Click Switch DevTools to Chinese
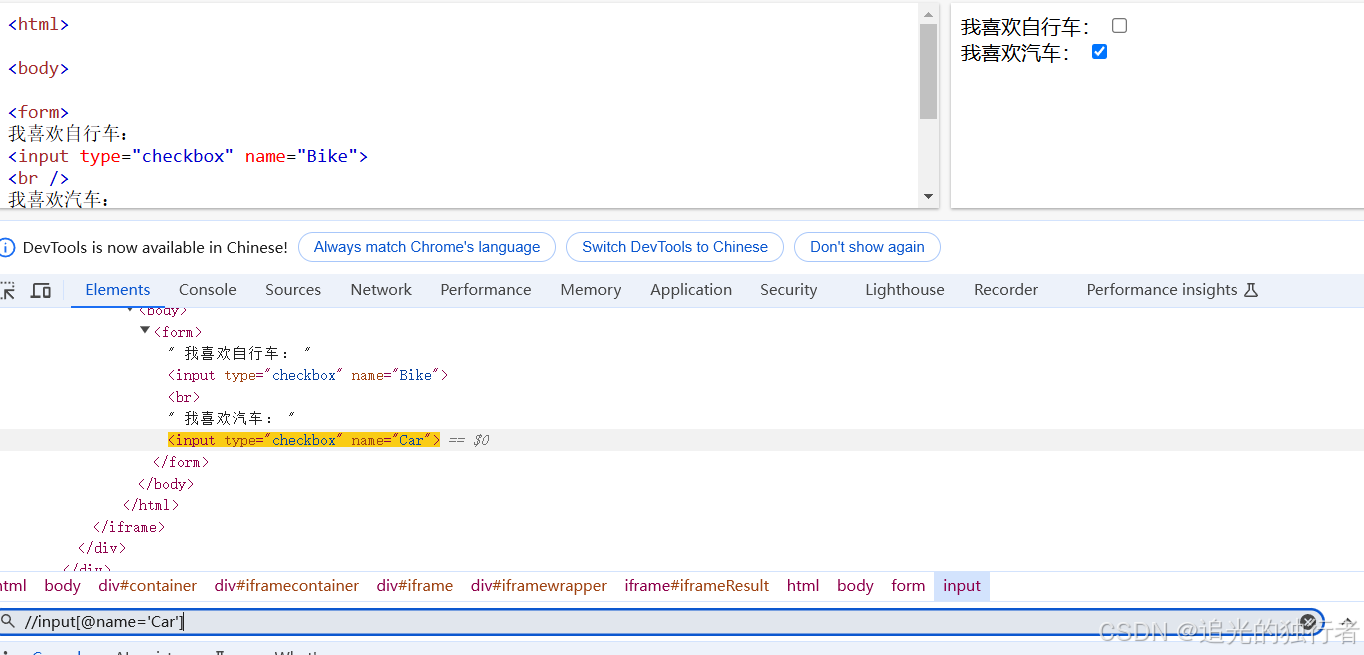This screenshot has width=1364, height=655. (674, 246)
